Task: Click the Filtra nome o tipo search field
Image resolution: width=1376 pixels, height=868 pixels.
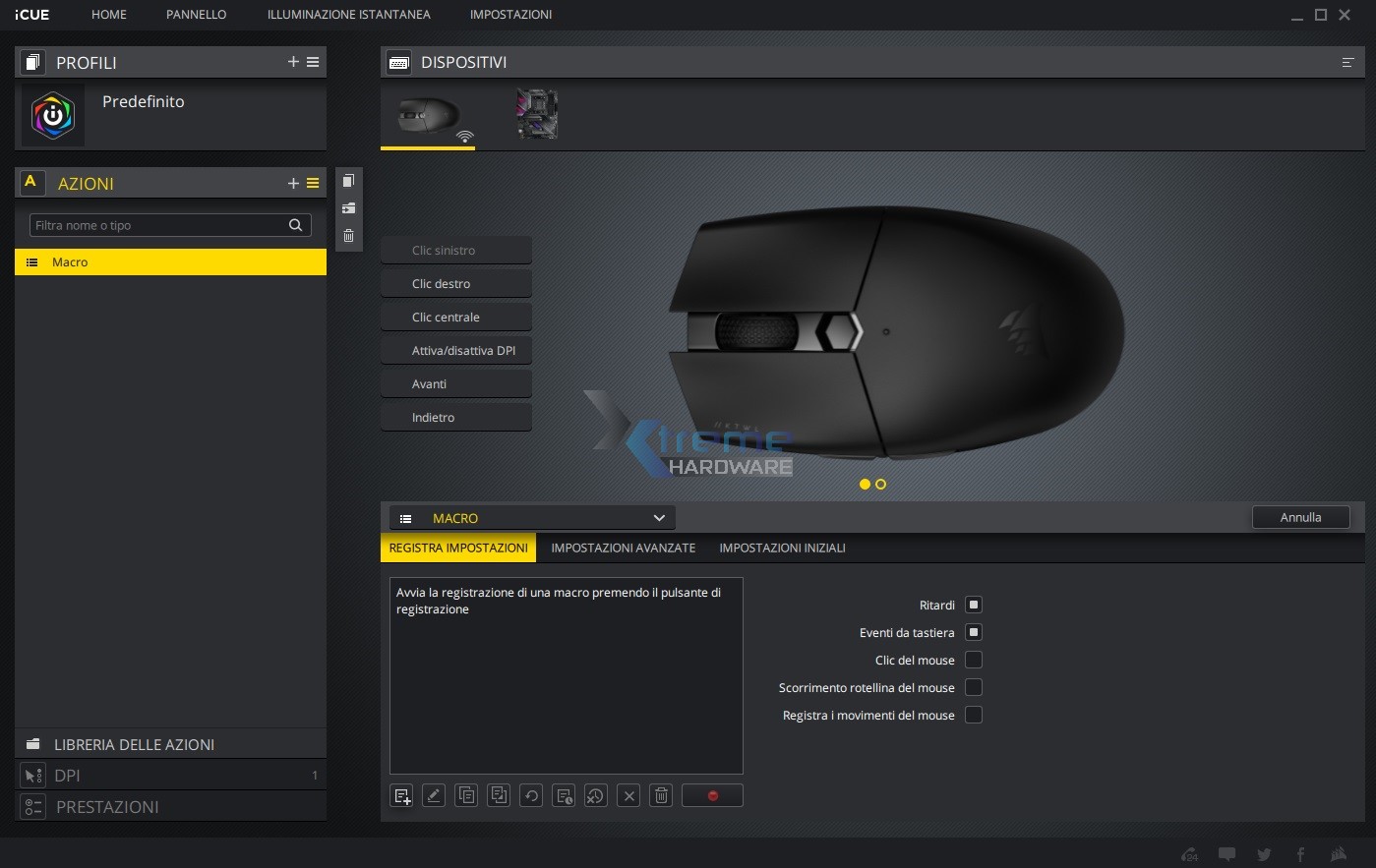Action: pos(157,225)
